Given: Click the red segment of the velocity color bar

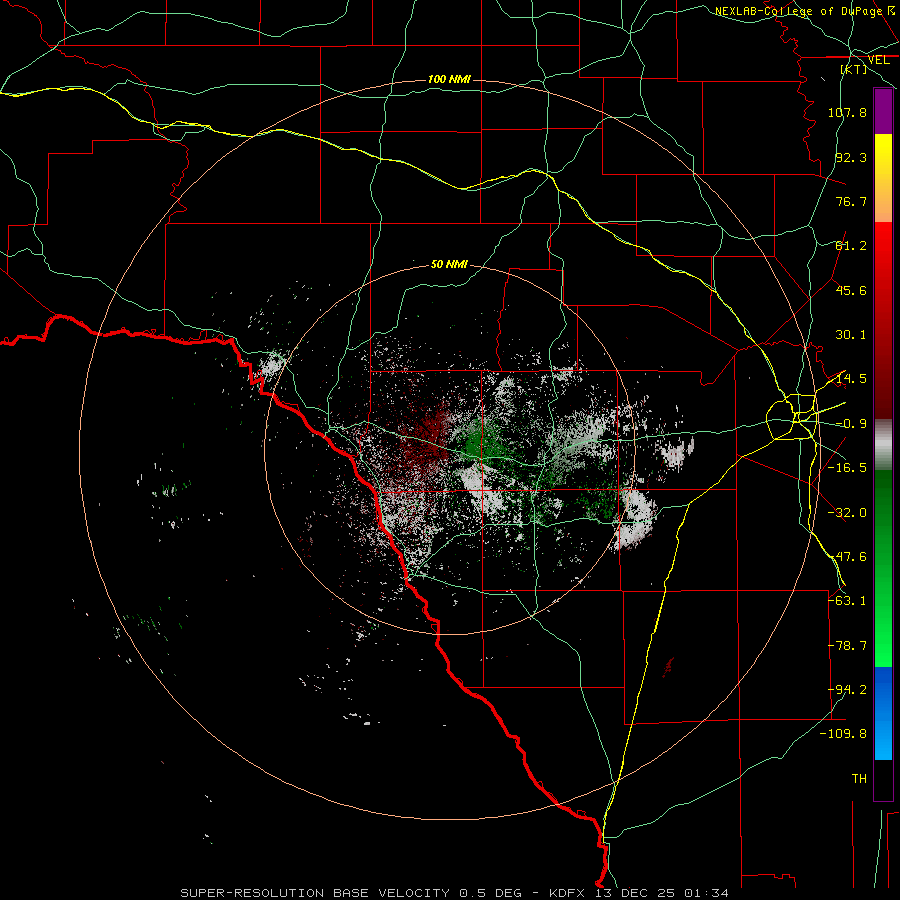Looking at the screenshot, I should tap(883, 320).
